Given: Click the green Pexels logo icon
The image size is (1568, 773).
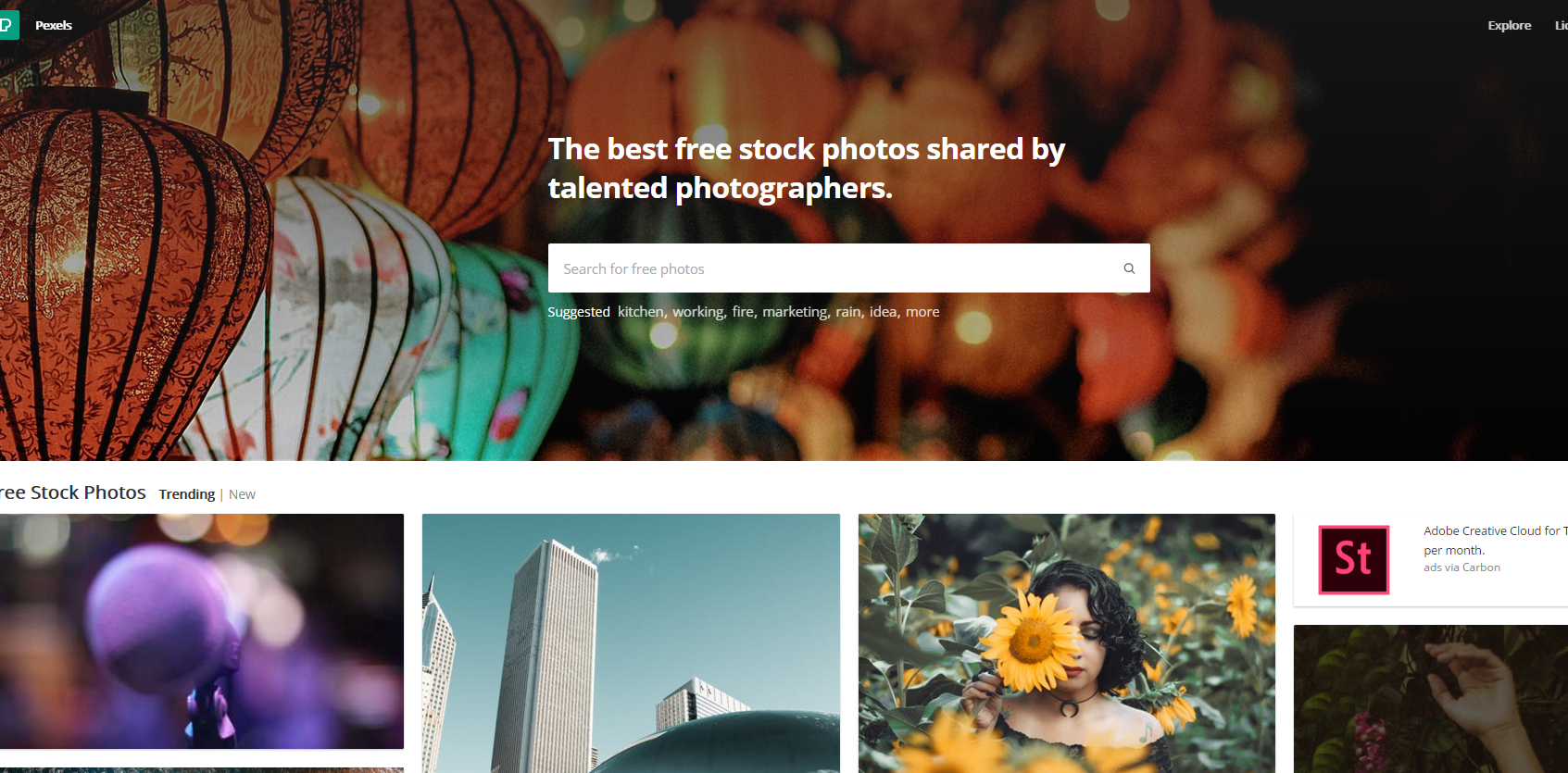Looking at the screenshot, I should point(8,25).
